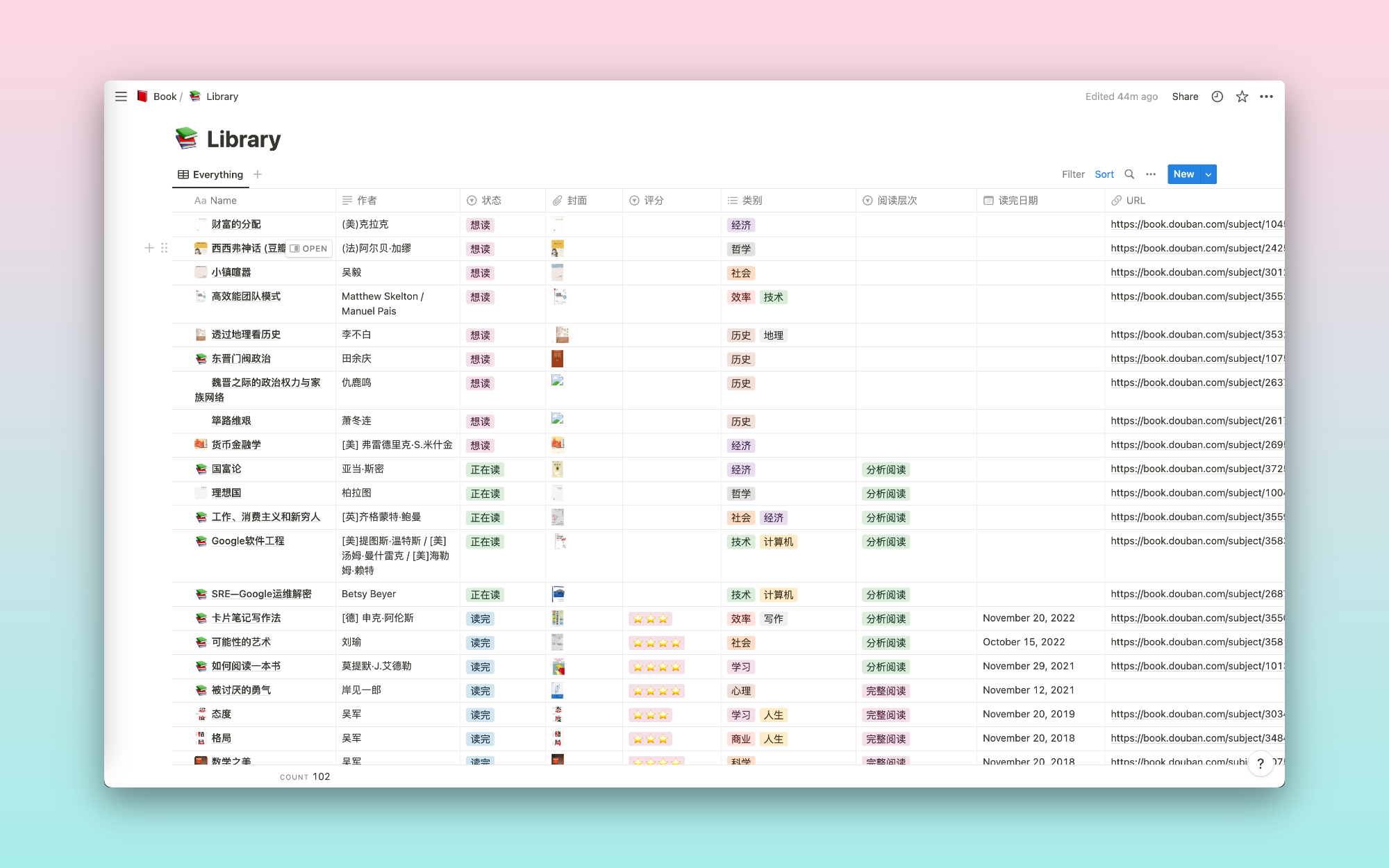The height and width of the screenshot is (868, 1389).
Task: Click the 东晋门阀政治 cover thumbnail
Action: 557,359
